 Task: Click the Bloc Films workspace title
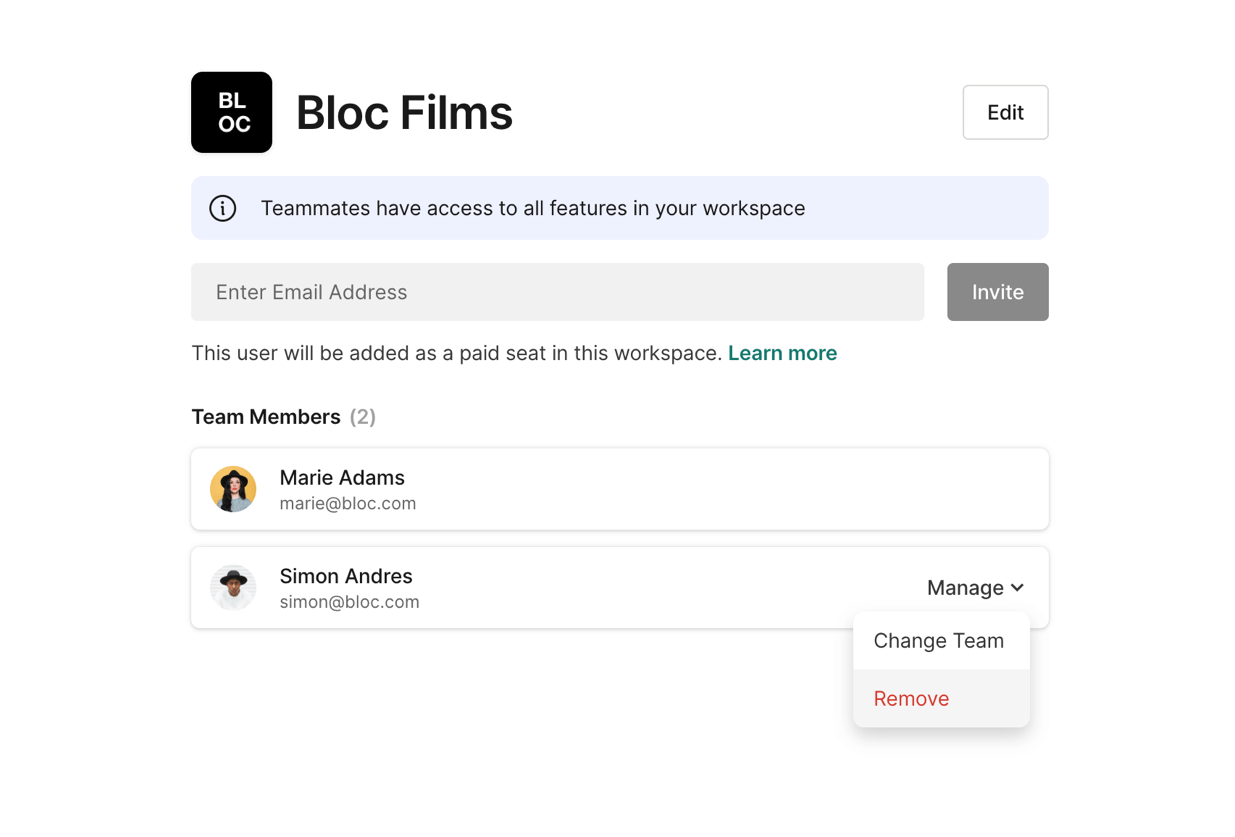tap(404, 113)
